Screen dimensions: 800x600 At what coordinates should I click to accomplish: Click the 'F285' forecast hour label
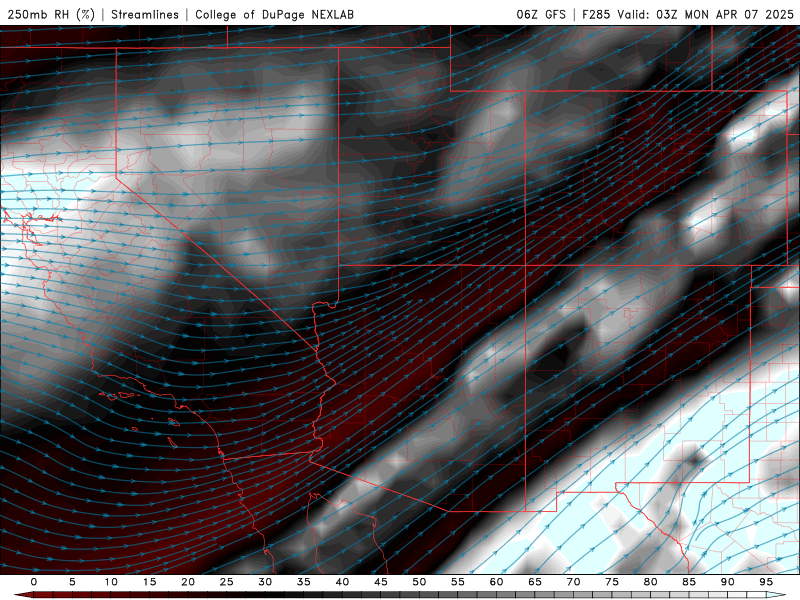(596, 15)
